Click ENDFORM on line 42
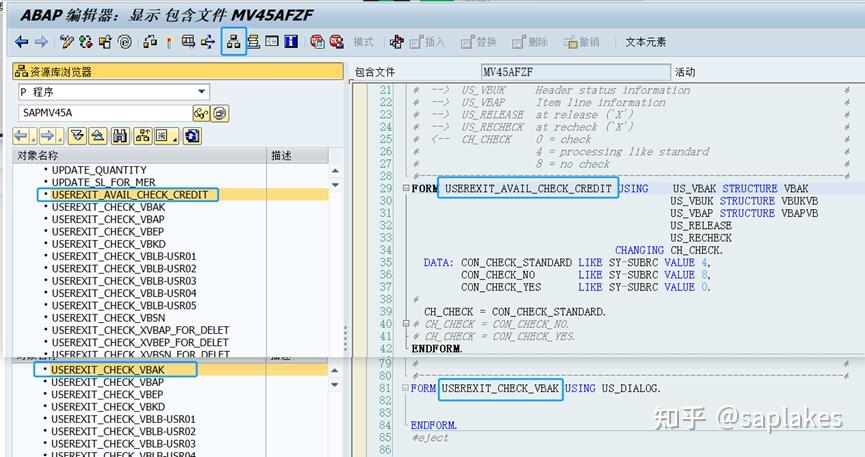Viewport: 865px width, 457px height. click(x=436, y=349)
